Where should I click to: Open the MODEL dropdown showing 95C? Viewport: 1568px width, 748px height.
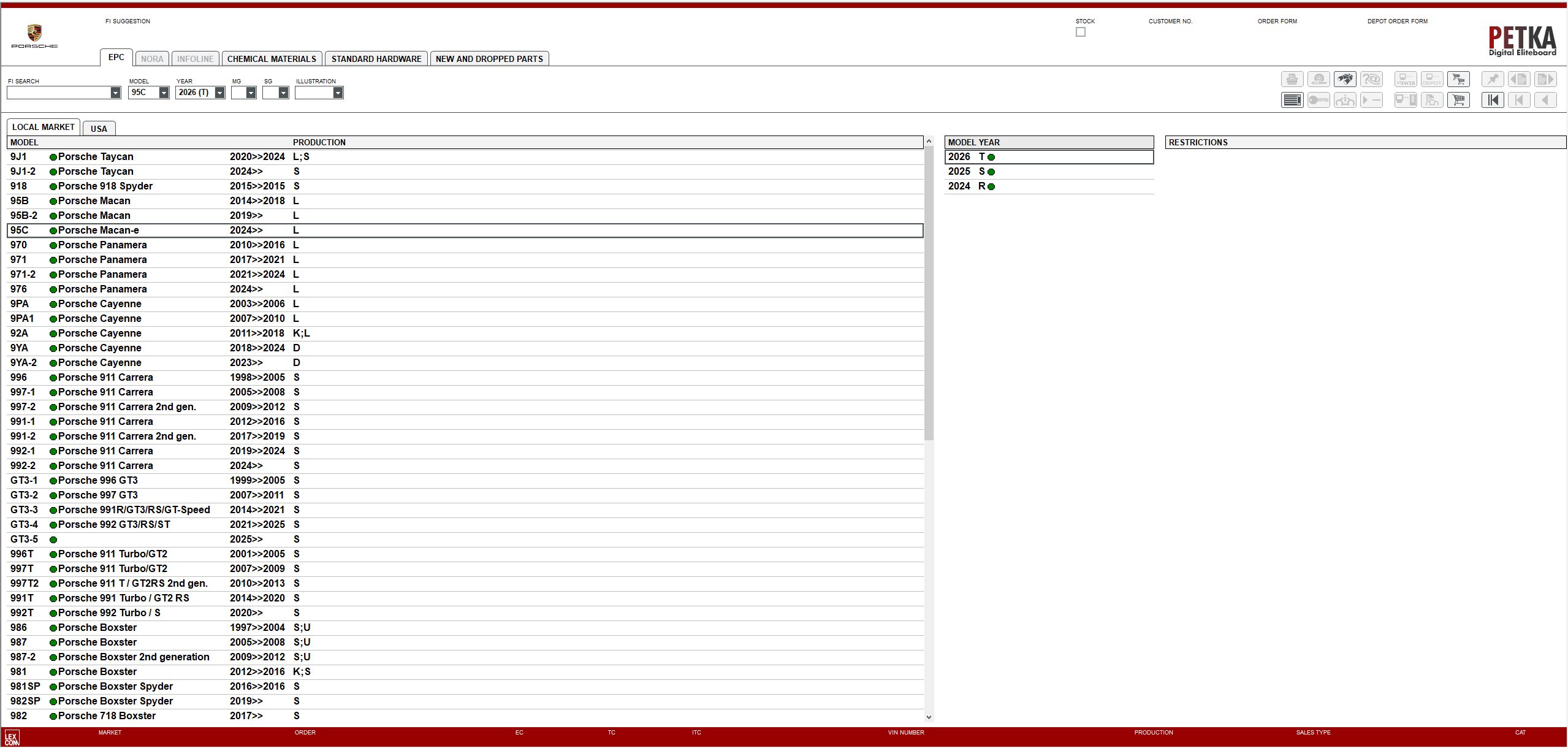click(x=164, y=93)
